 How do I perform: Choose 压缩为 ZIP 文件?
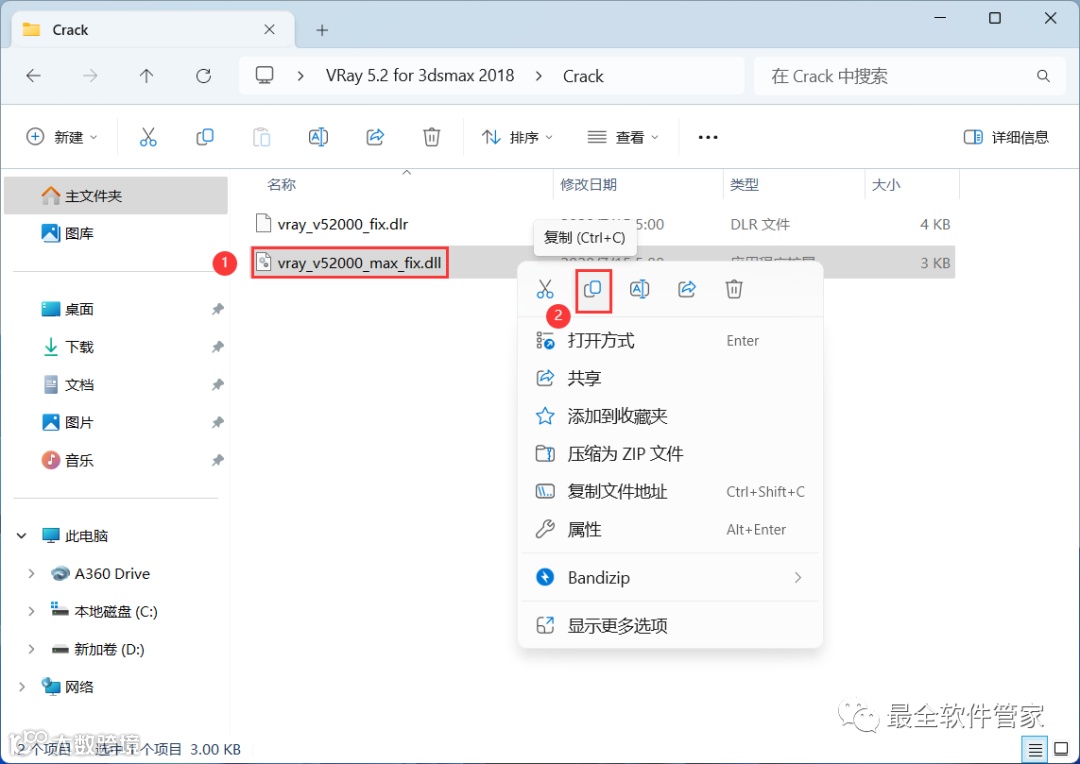tap(670, 454)
